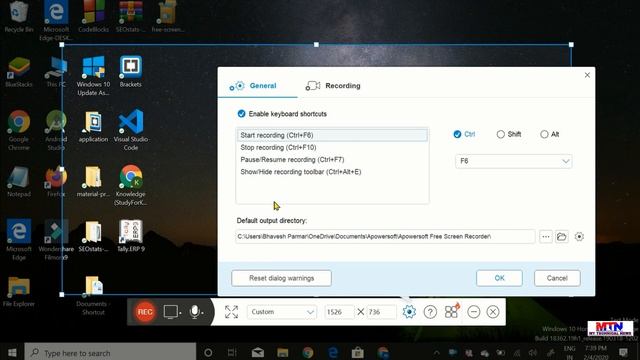Toggle fullscreen region icon in toolbar
Screen dimensions: 640x360
[x=231, y=312]
